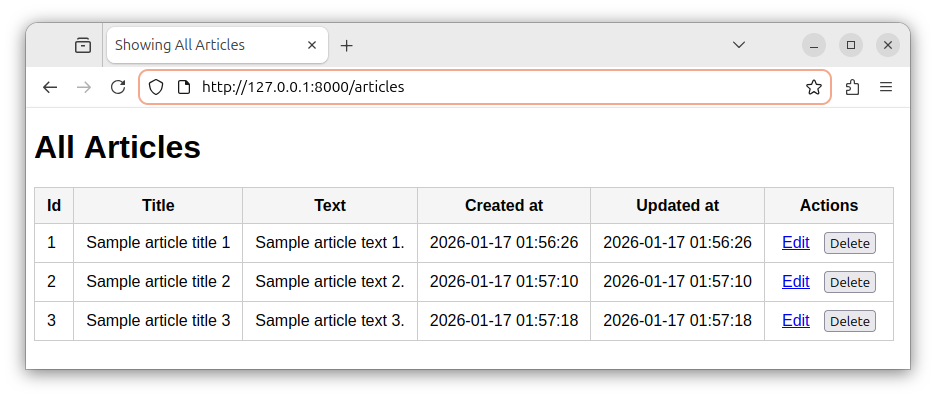This screenshot has height=398, width=936.
Task: Open a new tab with plus
Action: 346,45
